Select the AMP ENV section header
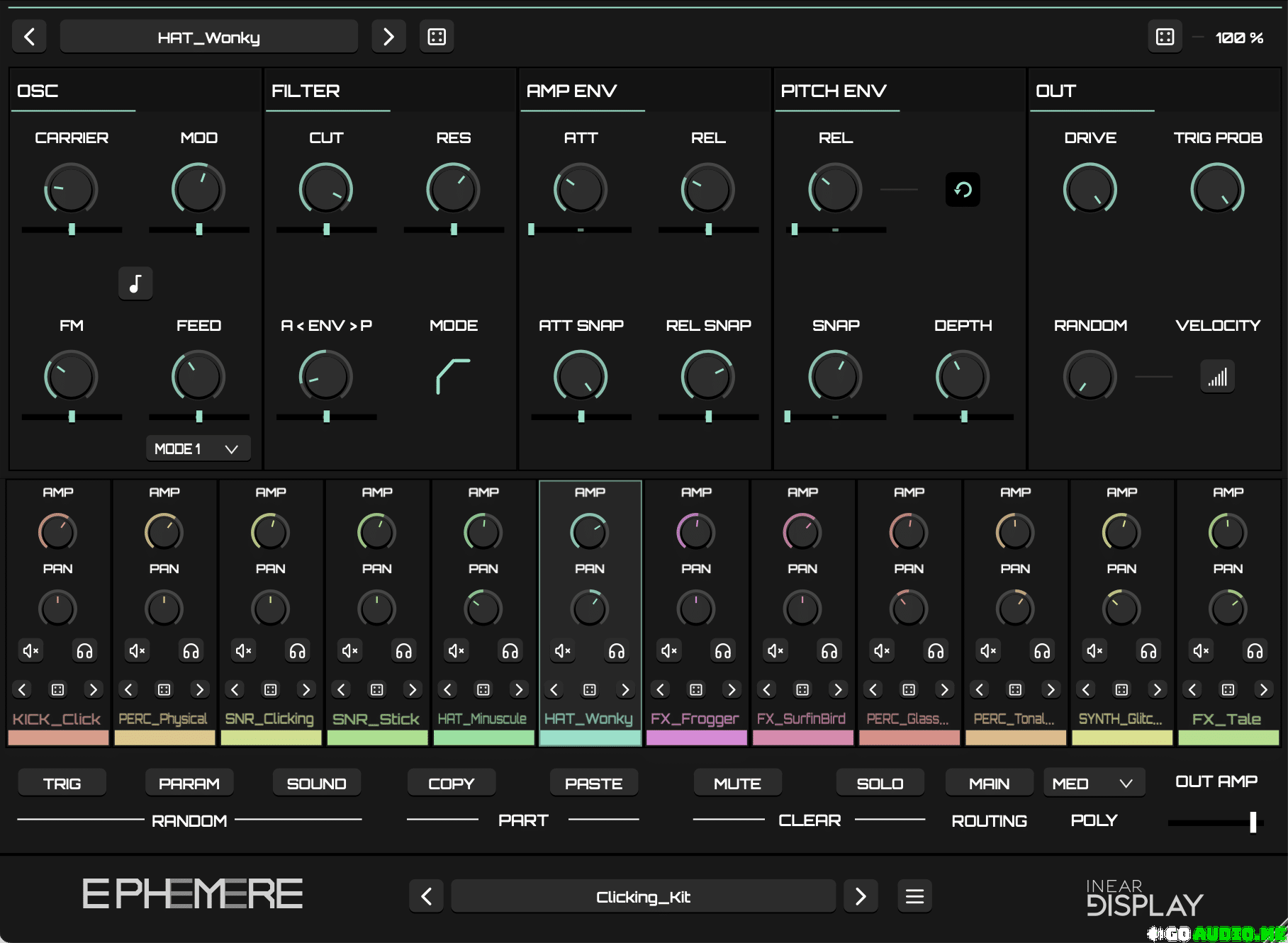 coord(571,91)
